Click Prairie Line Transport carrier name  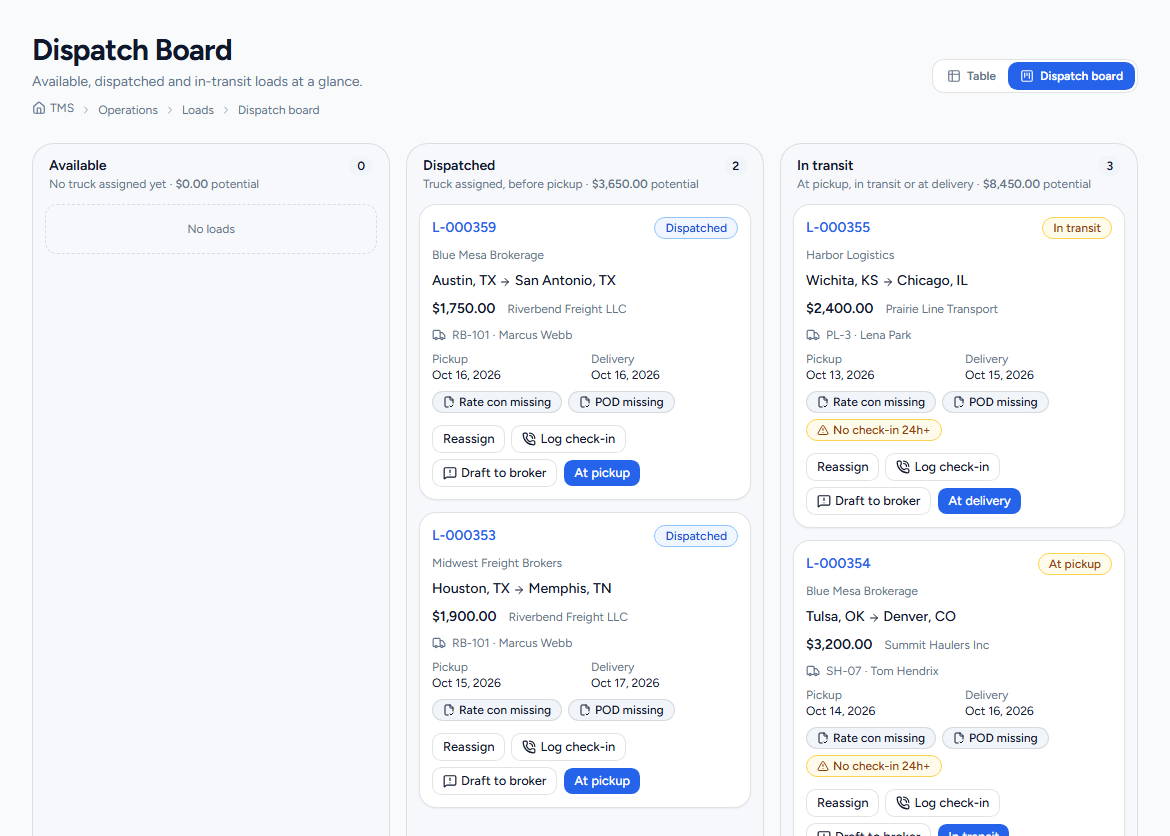942,309
